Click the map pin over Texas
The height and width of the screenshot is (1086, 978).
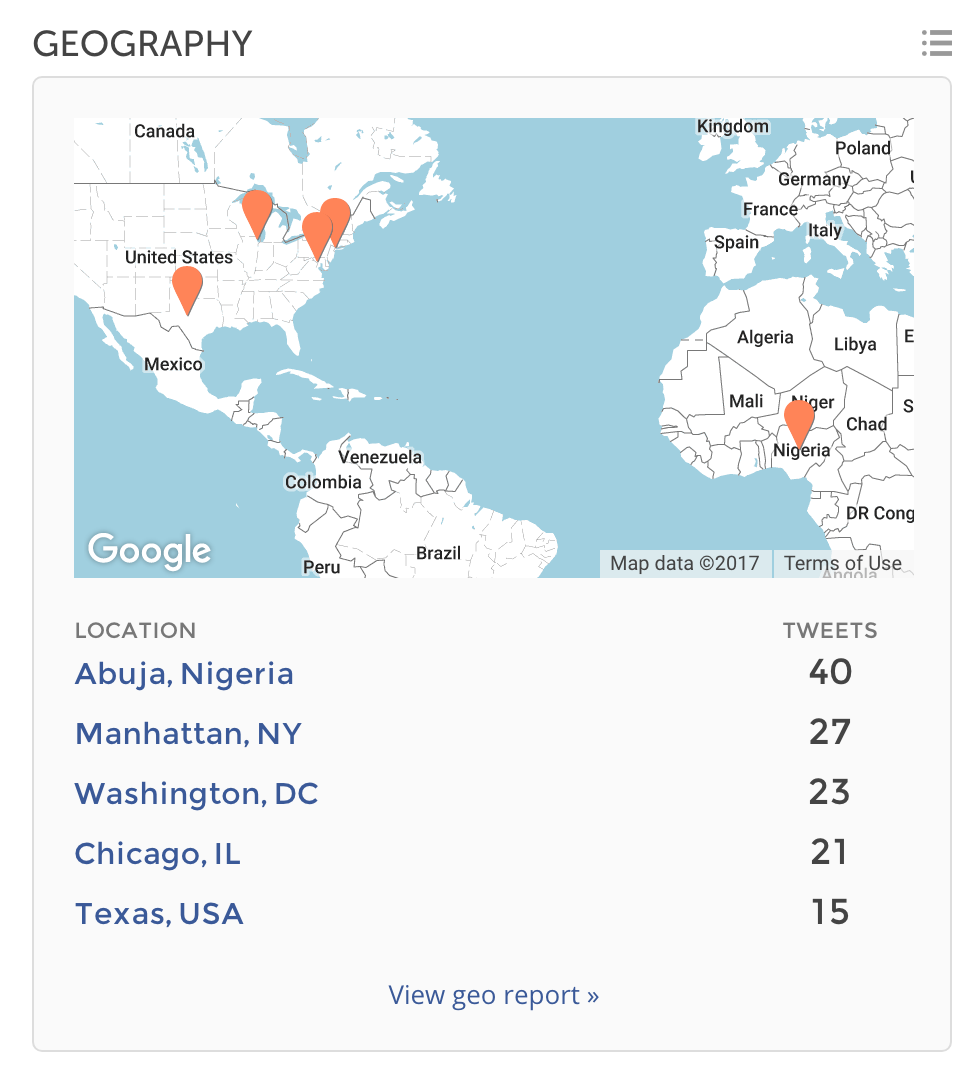(187, 287)
